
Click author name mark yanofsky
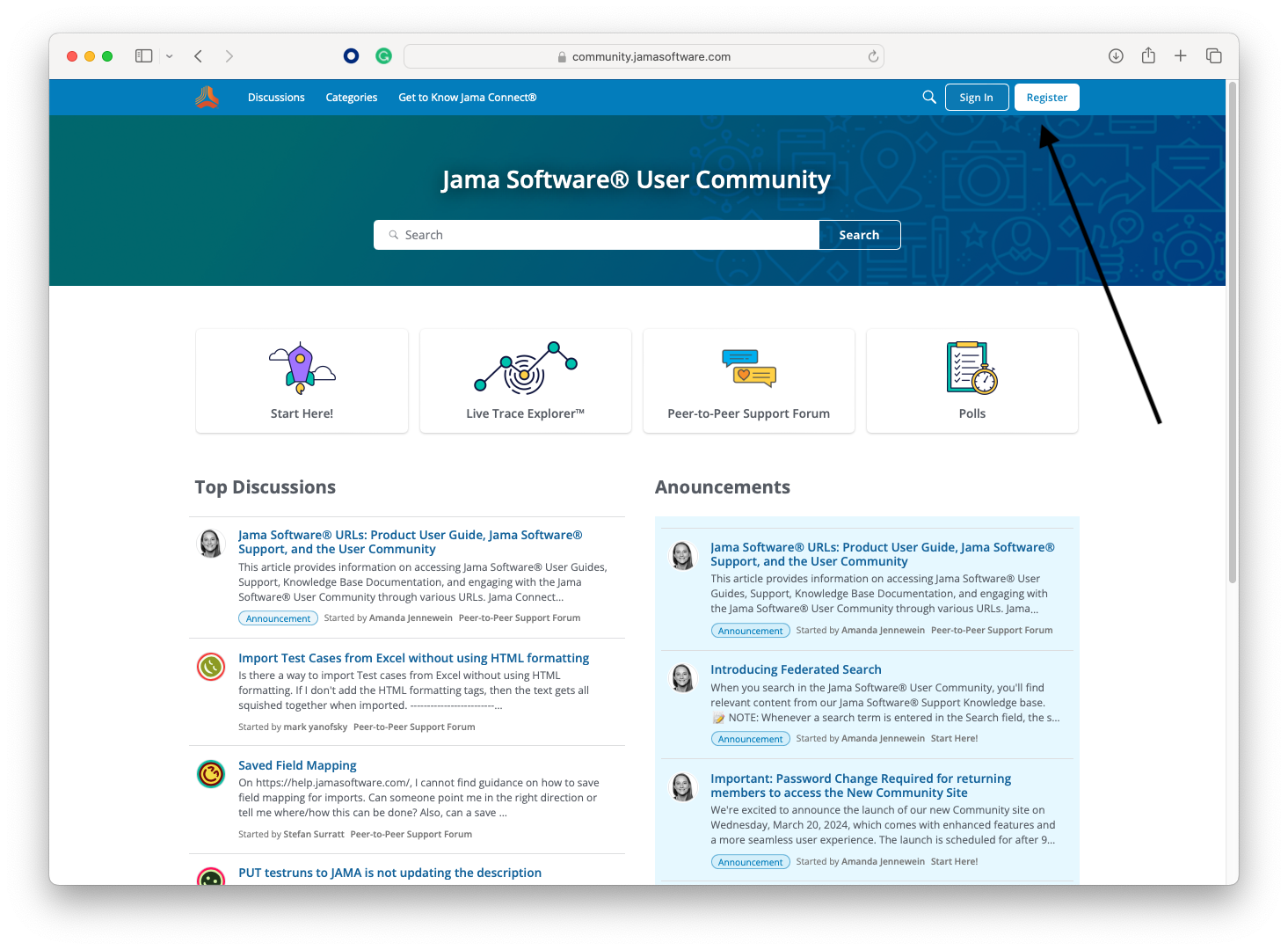point(316,727)
